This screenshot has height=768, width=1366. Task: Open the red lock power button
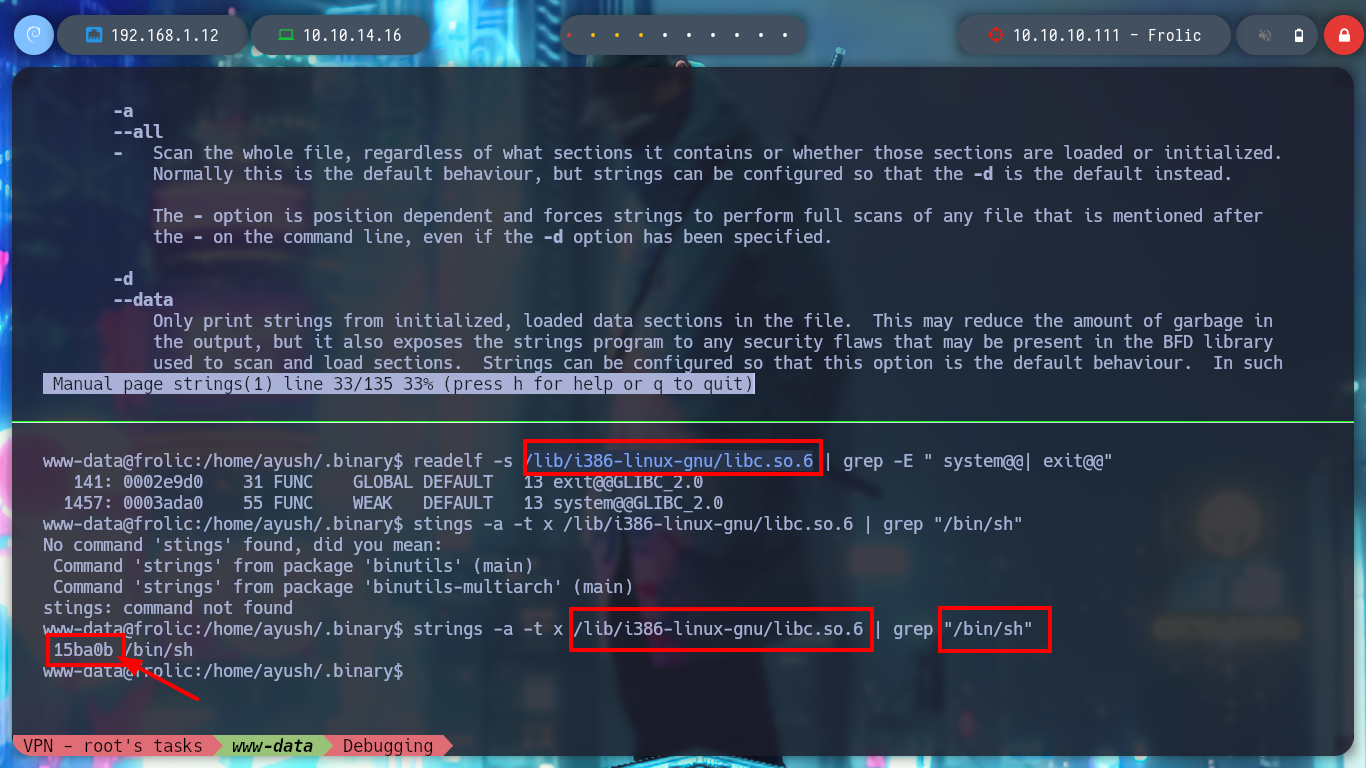click(1343, 35)
